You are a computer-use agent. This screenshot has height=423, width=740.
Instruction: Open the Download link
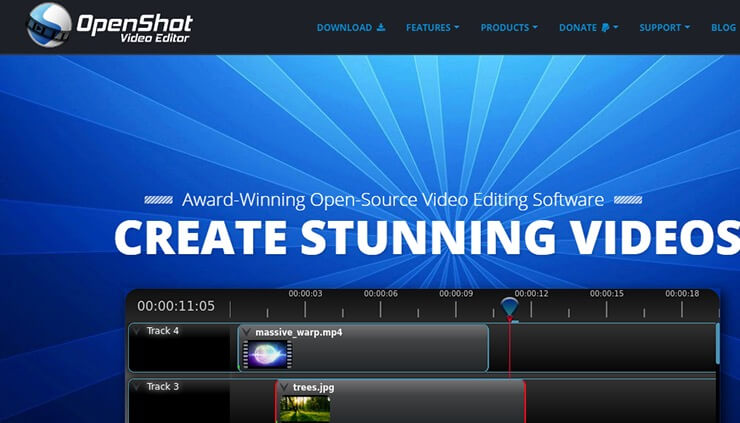tap(351, 27)
